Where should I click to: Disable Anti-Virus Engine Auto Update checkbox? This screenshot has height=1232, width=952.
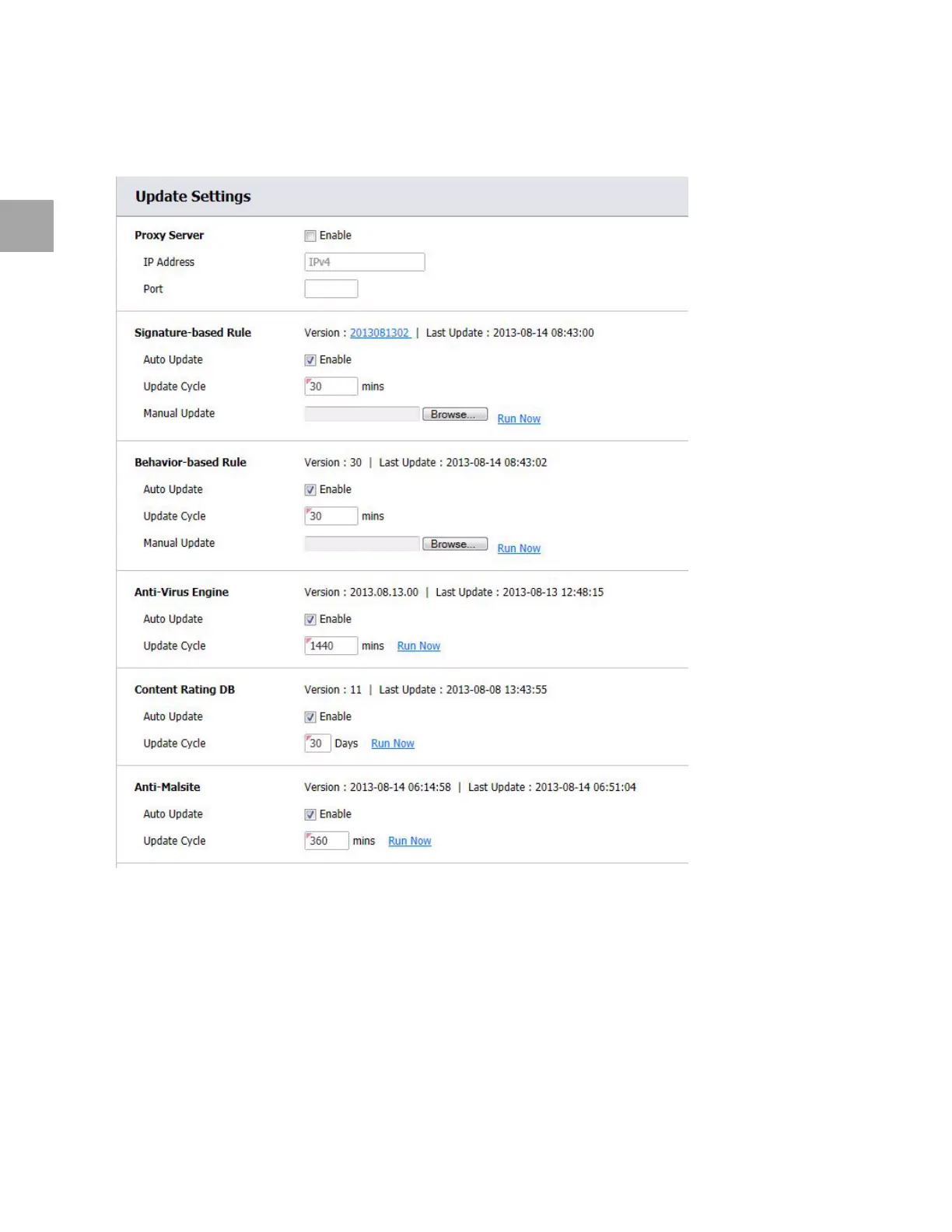point(310,620)
